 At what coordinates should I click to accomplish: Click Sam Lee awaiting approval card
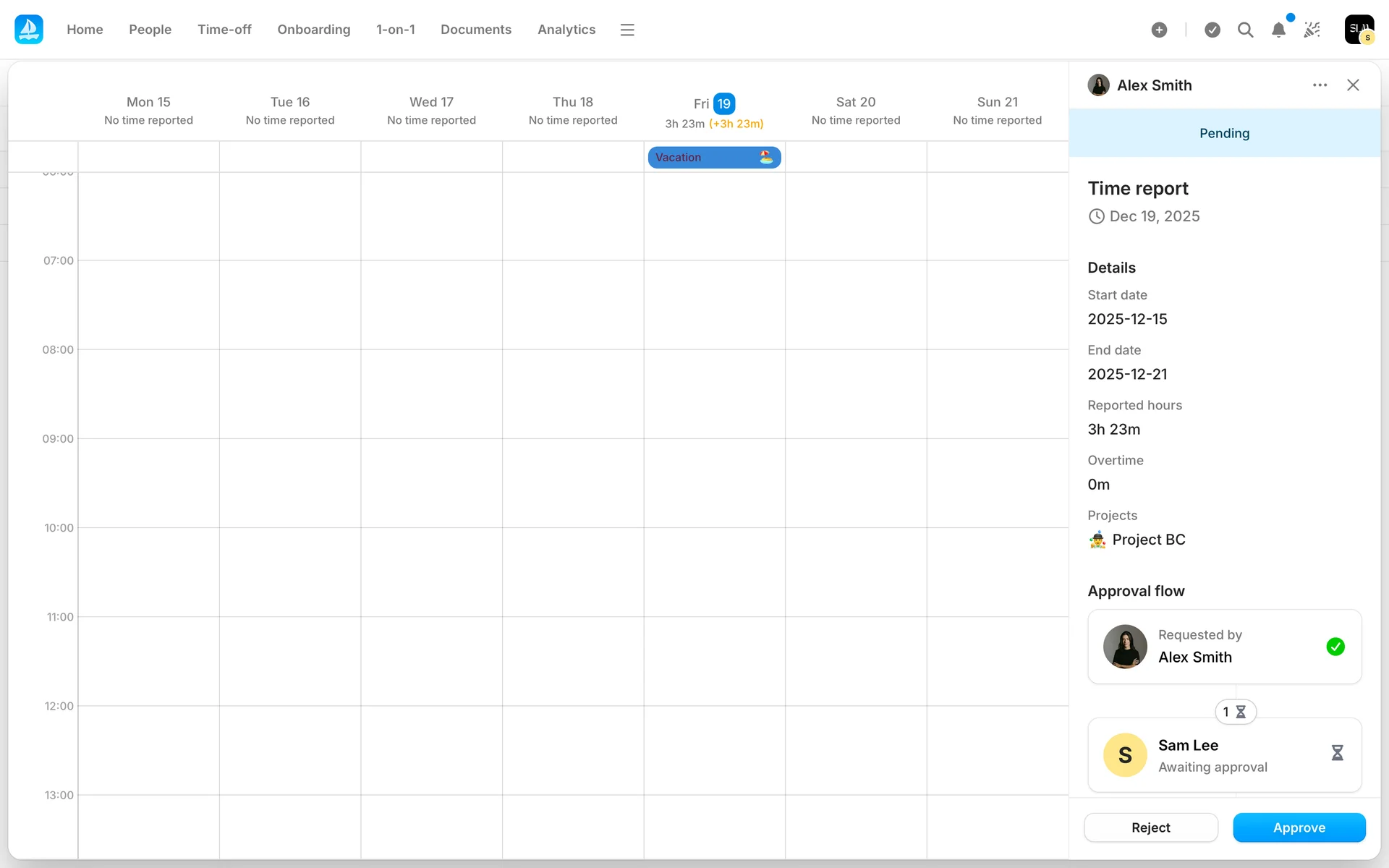tap(1224, 755)
